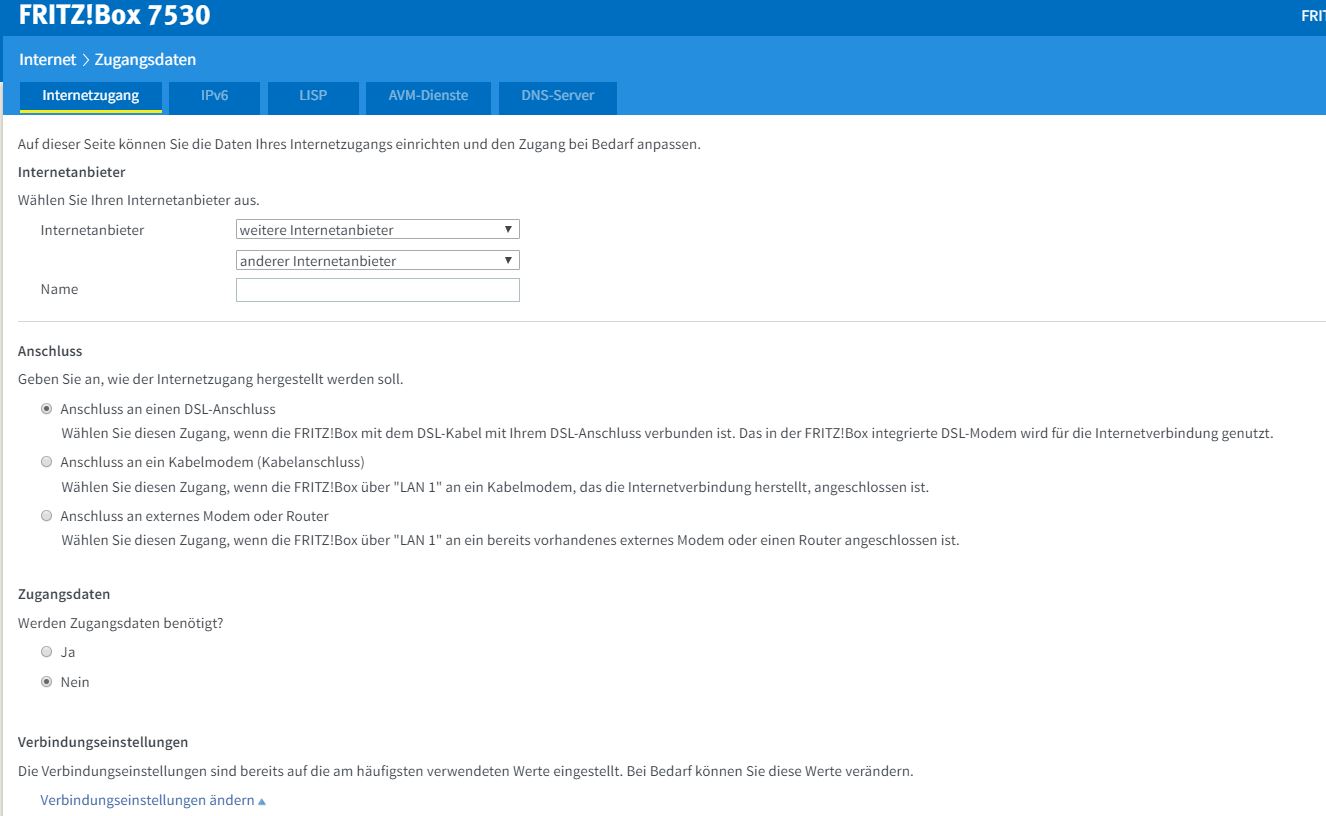Select the Internetzugang tab
Image resolution: width=1326 pixels, height=816 pixels.
click(91, 97)
